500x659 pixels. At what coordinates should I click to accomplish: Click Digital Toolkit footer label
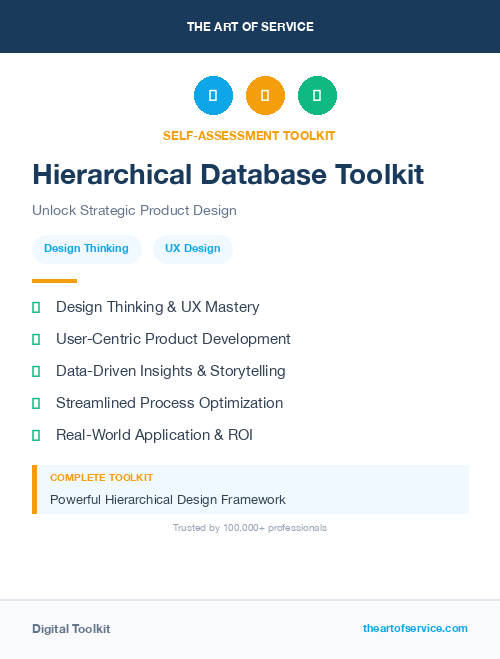tap(71, 629)
